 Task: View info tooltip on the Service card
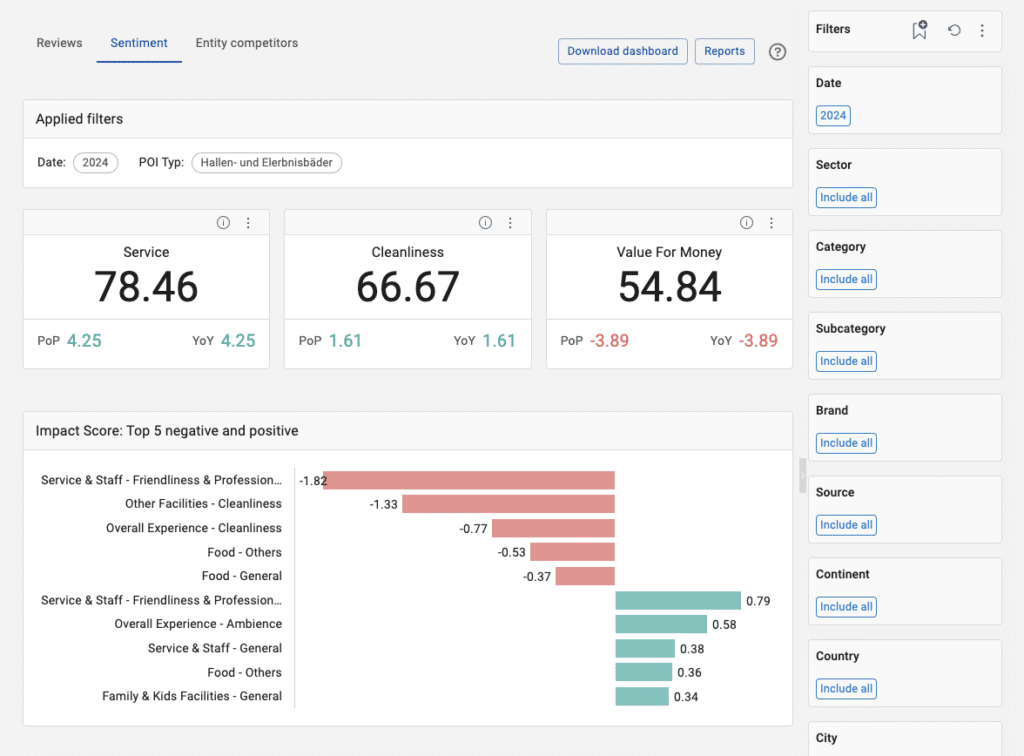coord(223,222)
